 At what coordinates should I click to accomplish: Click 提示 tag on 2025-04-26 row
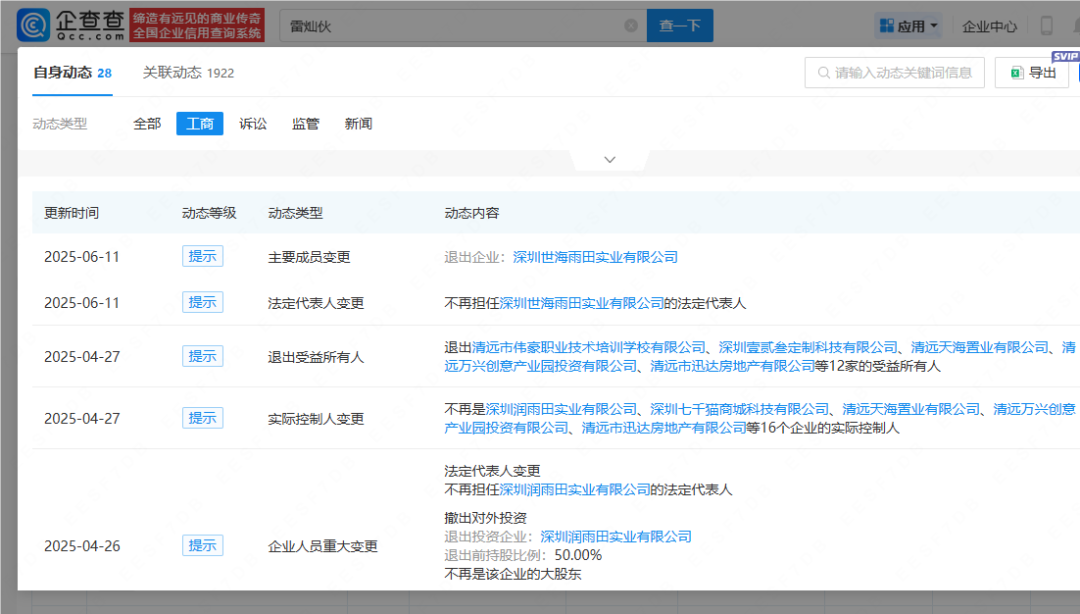click(202, 545)
